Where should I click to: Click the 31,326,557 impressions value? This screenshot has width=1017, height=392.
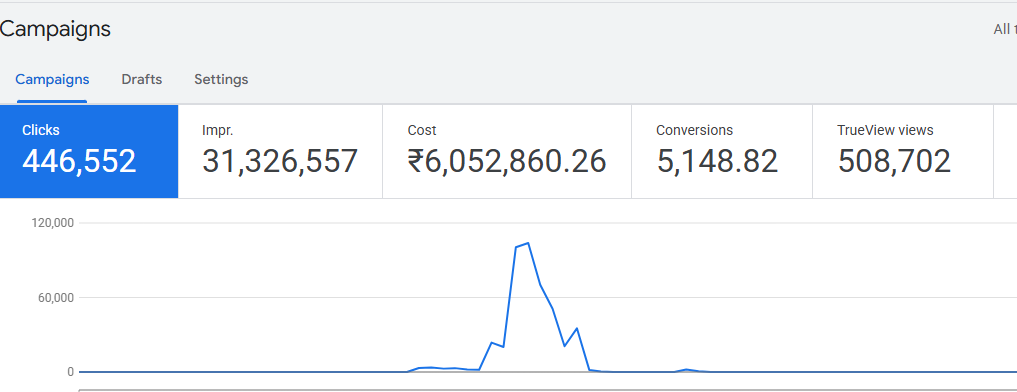click(280, 162)
